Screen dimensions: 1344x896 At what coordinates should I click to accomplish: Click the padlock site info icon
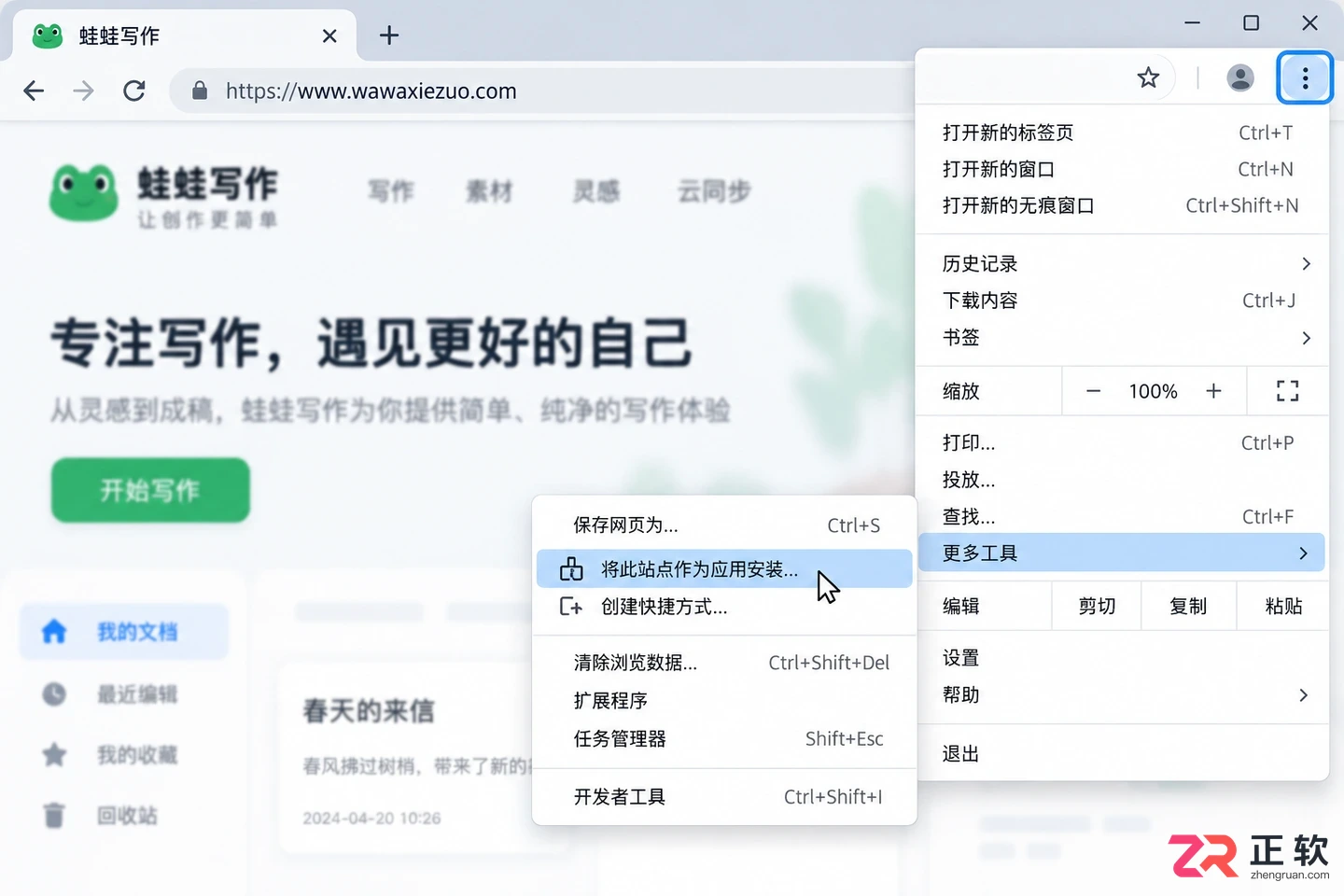199,91
